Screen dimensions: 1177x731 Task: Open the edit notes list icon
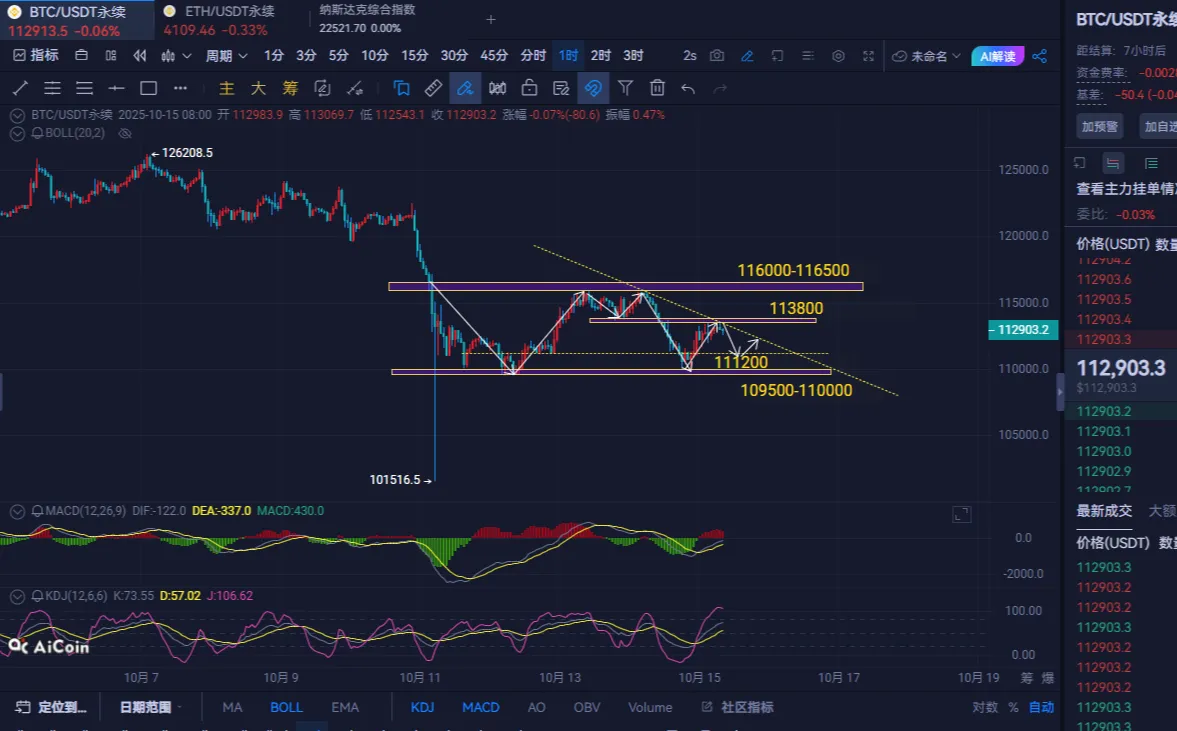(x=561, y=89)
